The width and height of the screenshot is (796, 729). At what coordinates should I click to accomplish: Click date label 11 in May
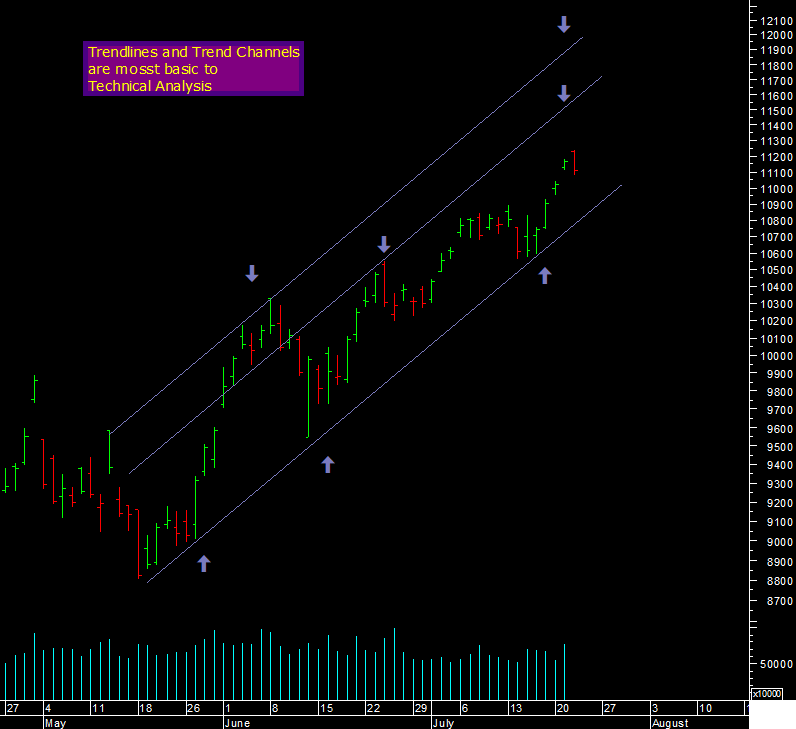pyautogui.click(x=98, y=708)
